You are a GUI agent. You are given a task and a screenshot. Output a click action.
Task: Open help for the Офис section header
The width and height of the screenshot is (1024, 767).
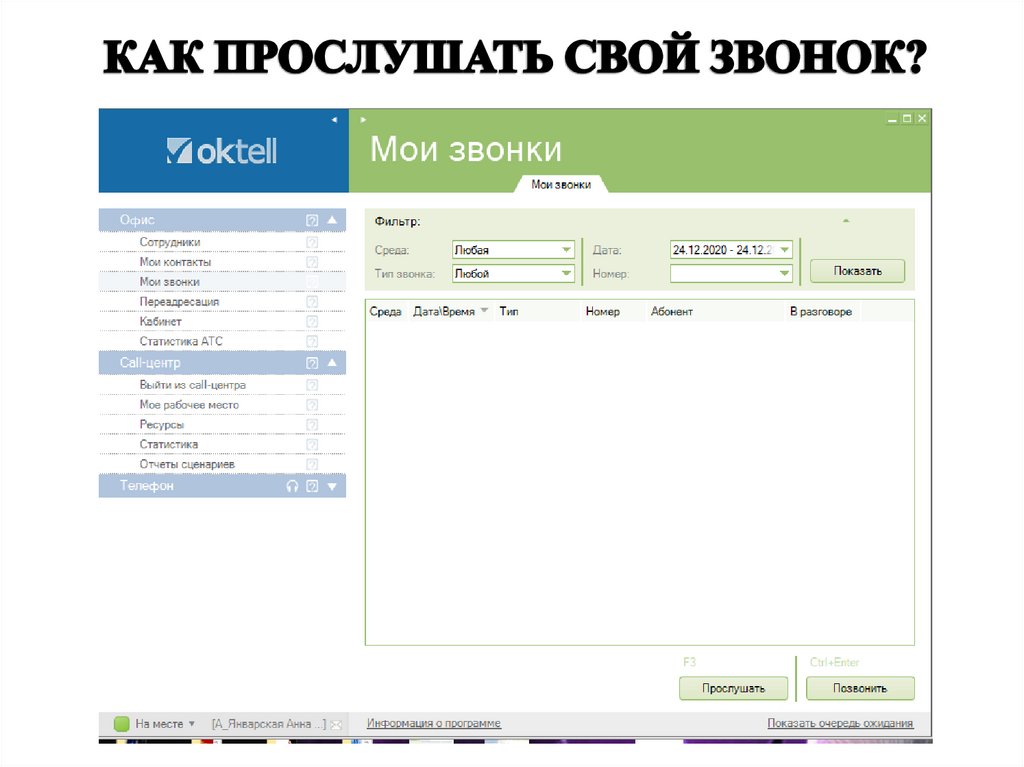(x=312, y=220)
